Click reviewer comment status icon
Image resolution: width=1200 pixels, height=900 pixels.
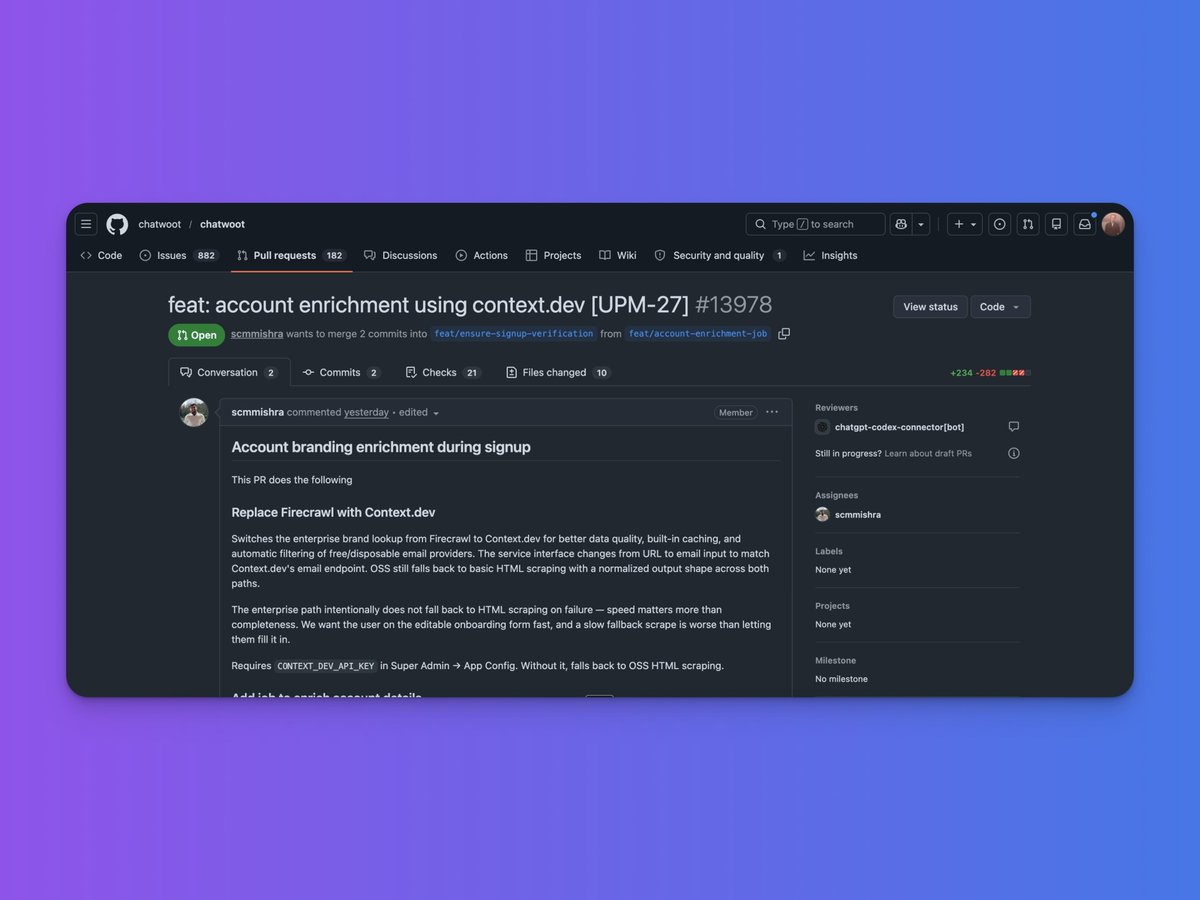coord(1014,427)
